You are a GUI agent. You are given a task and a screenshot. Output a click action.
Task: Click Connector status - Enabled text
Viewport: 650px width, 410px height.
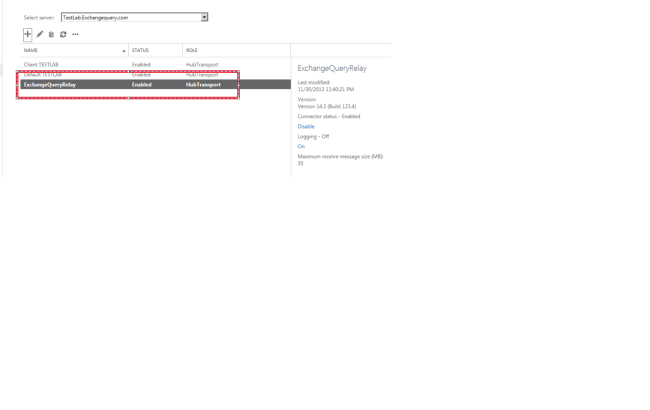click(x=329, y=116)
